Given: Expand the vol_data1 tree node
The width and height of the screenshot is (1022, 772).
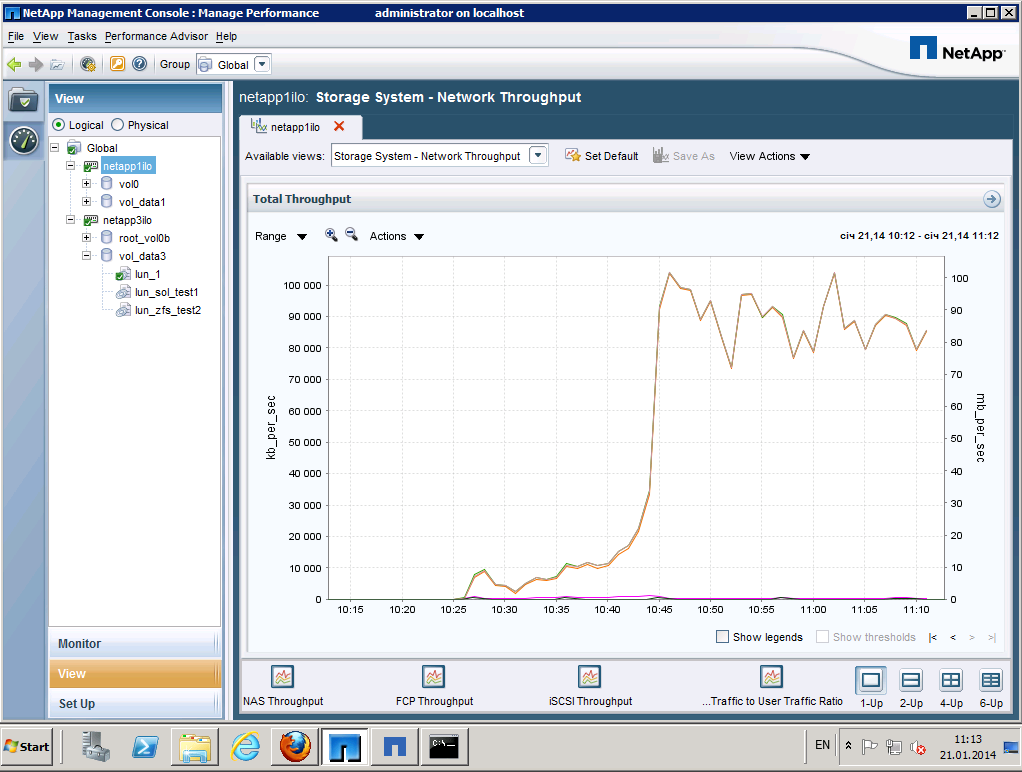Looking at the screenshot, I should [86, 201].
